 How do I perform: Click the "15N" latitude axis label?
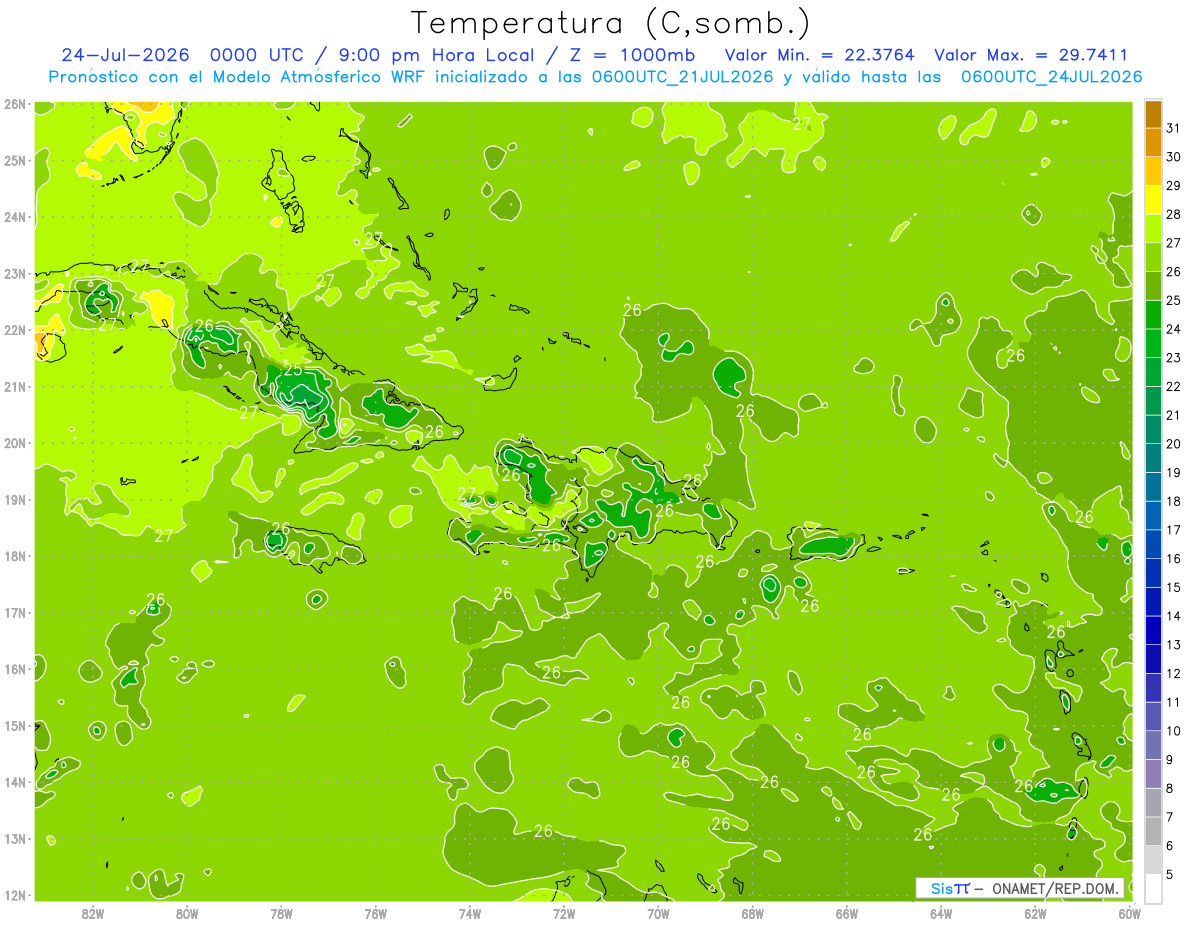[14, 725]
